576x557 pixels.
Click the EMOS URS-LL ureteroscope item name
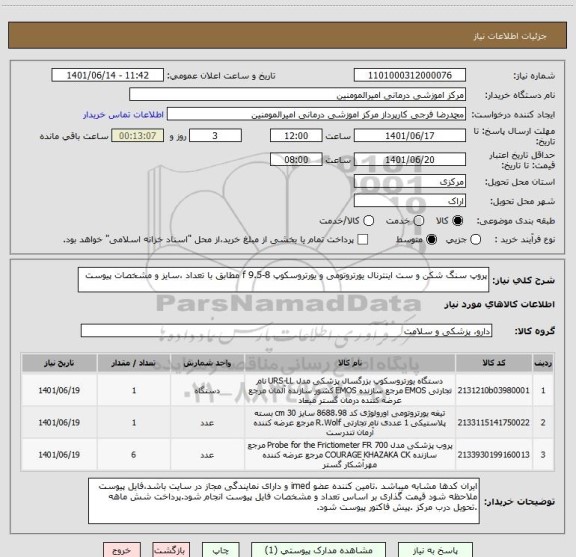(x=350, y=390)
